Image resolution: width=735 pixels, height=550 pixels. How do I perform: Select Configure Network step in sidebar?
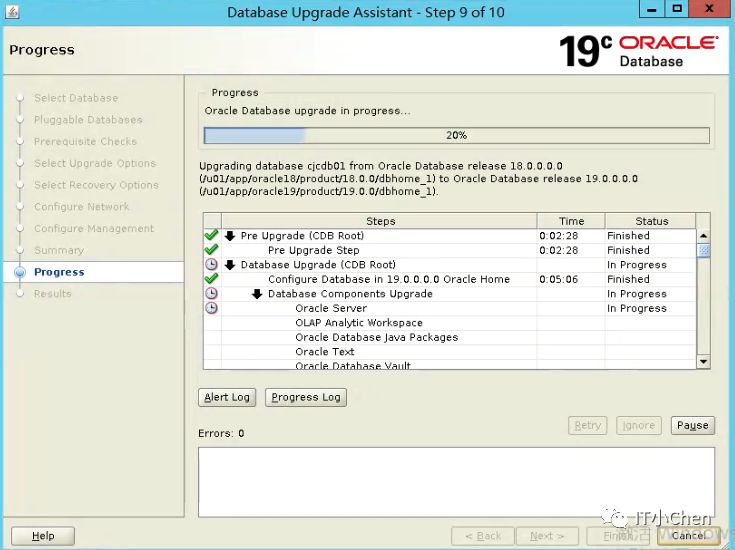[82, 207]
